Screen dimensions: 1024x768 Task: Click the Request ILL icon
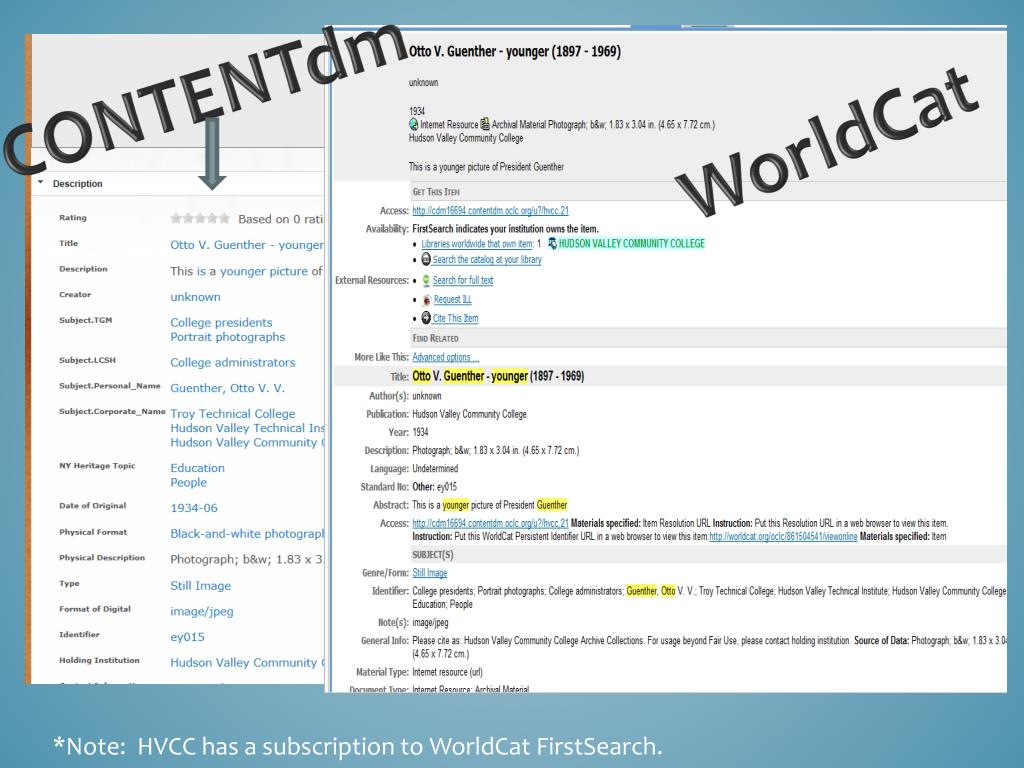[x=426, y=299]
